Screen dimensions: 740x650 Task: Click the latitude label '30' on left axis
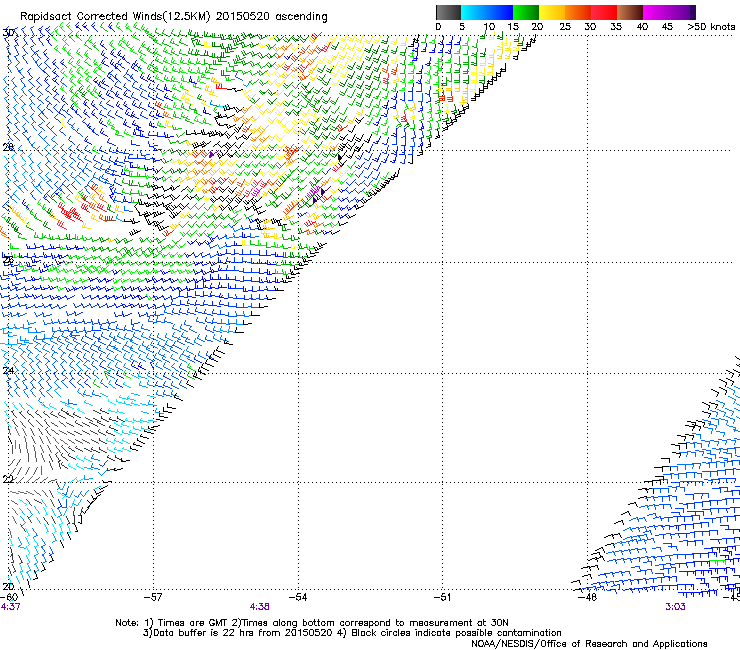[8, 33]
